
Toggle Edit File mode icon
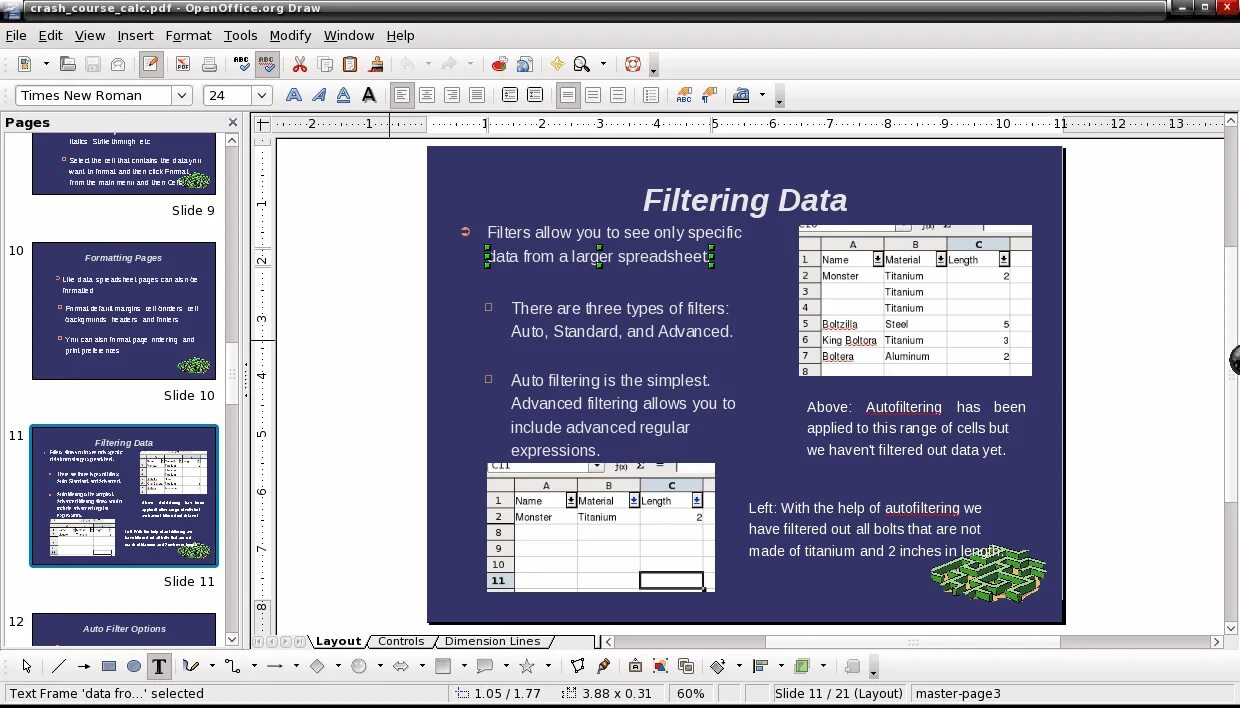tap(151, 64)
